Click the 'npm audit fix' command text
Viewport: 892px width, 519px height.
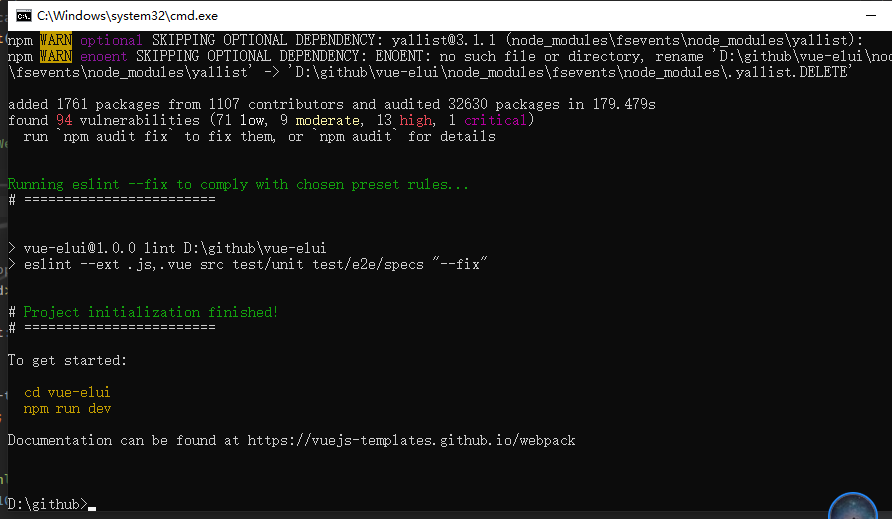tap(115, 137)
